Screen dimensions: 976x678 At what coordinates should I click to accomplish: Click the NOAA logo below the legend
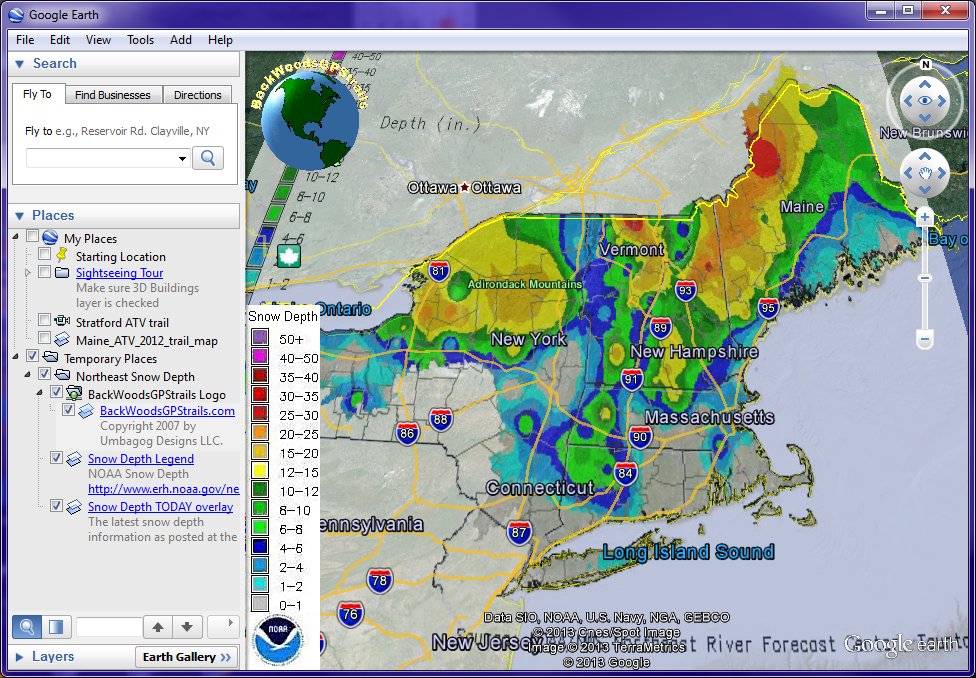tap(278, 640)
